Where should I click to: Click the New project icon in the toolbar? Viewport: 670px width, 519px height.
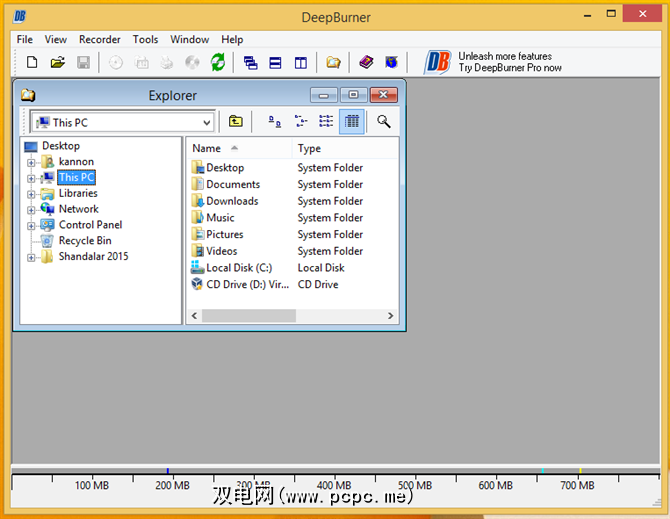coord(32,63)
